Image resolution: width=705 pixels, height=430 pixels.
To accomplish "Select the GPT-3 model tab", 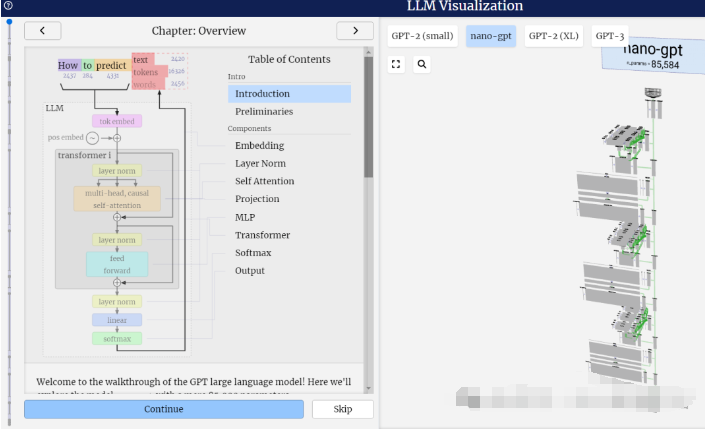I will tap(610, 36).
